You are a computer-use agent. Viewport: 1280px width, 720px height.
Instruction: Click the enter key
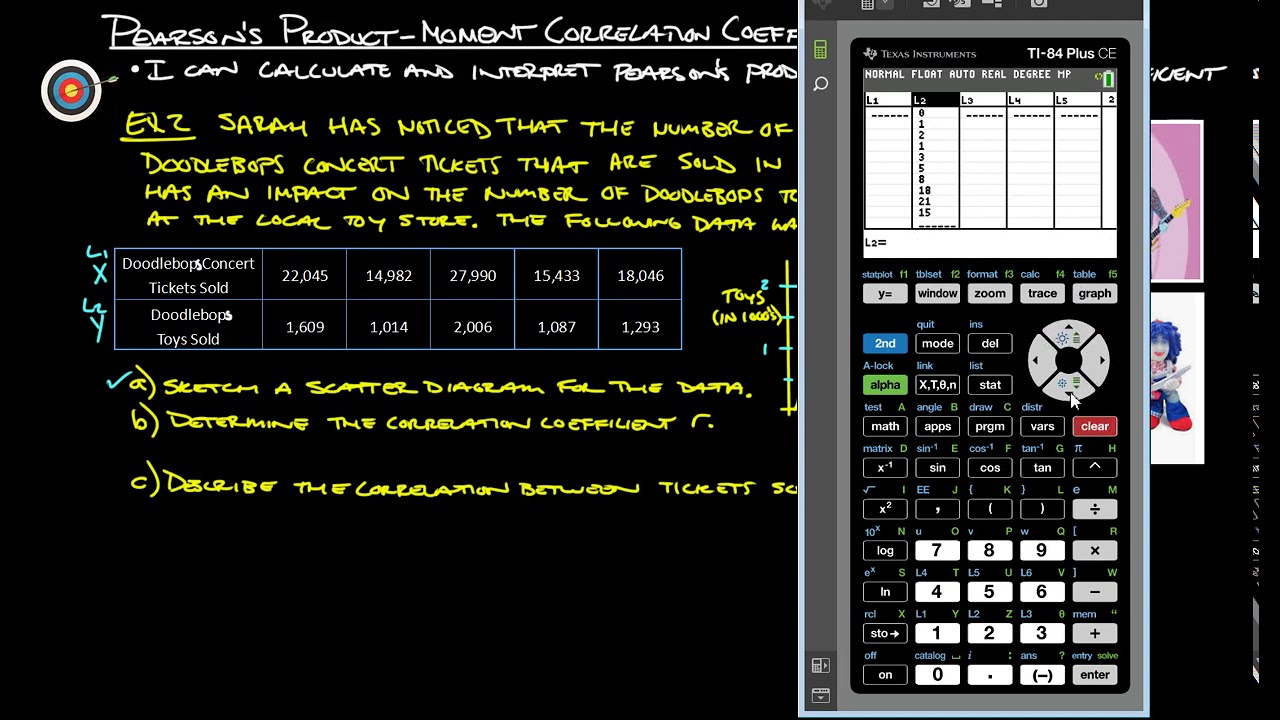1094,675
